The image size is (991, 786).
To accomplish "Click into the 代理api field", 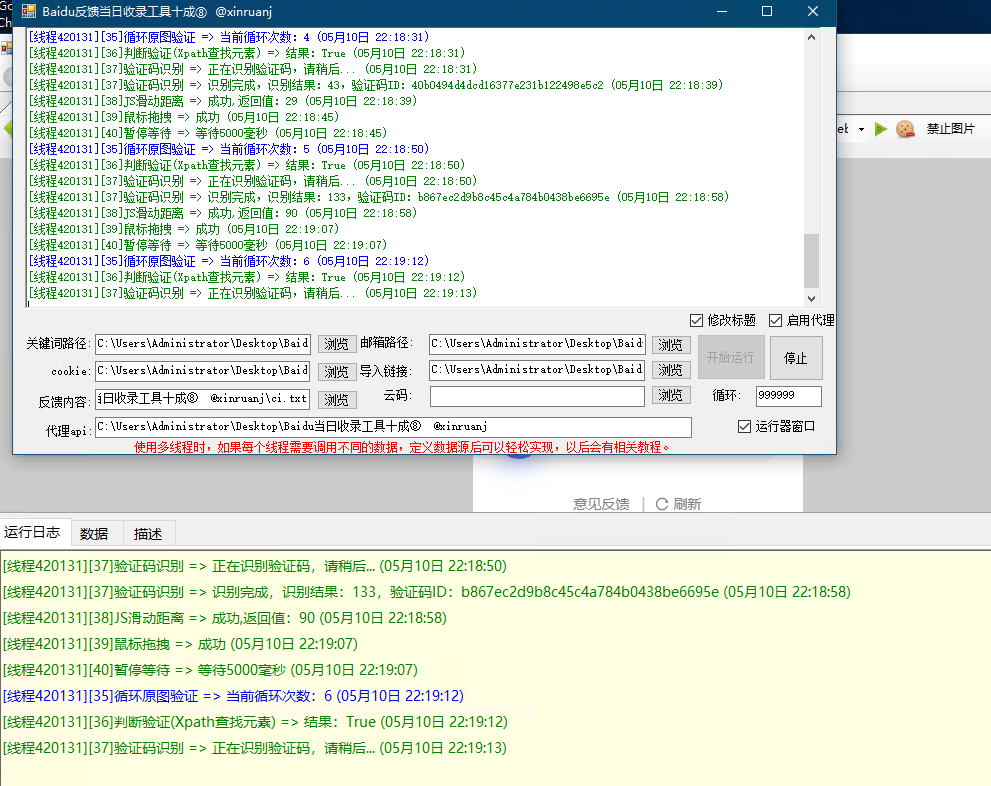I will pos(393,426).
